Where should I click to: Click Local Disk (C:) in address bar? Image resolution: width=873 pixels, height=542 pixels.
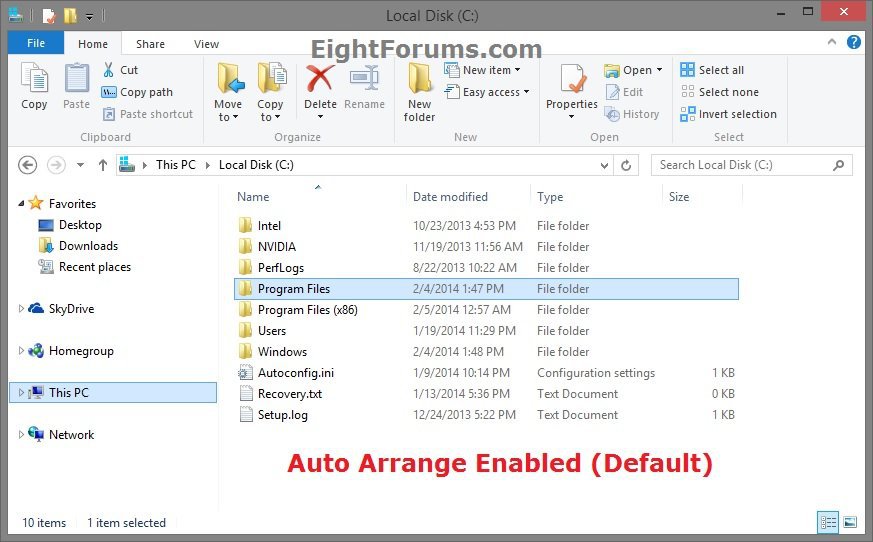tap(256, 165)
